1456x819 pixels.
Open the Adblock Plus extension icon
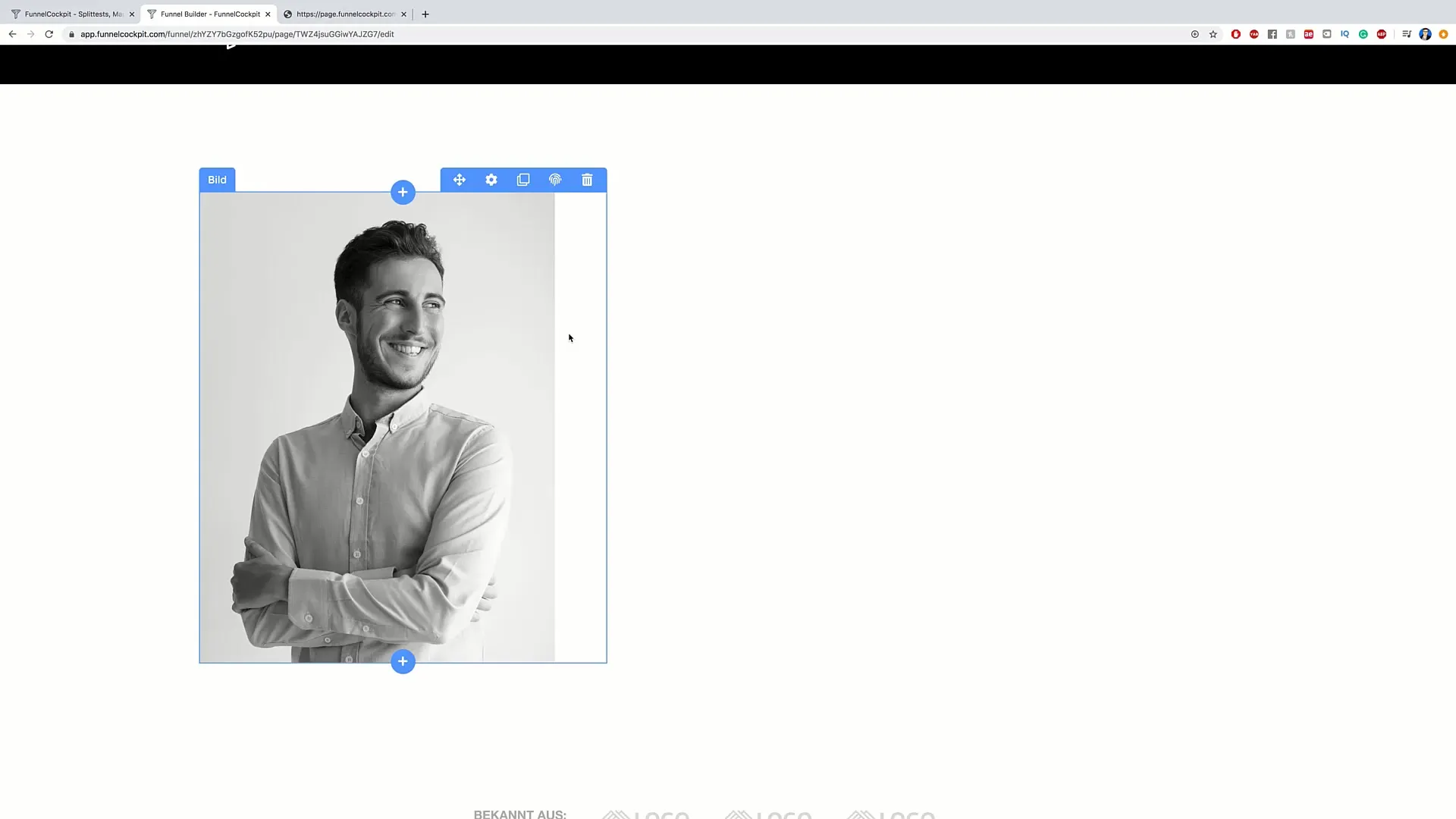click(1381, 34)
